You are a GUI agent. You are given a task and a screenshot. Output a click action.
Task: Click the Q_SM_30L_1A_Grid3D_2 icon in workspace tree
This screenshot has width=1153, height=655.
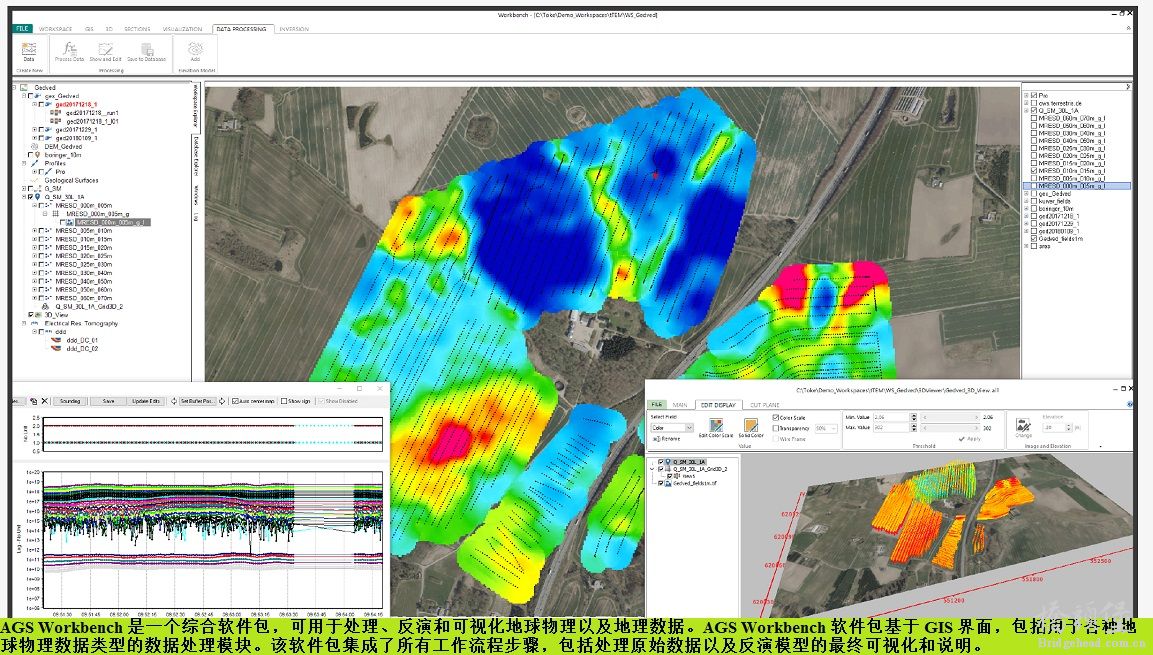tap(46, 307)
